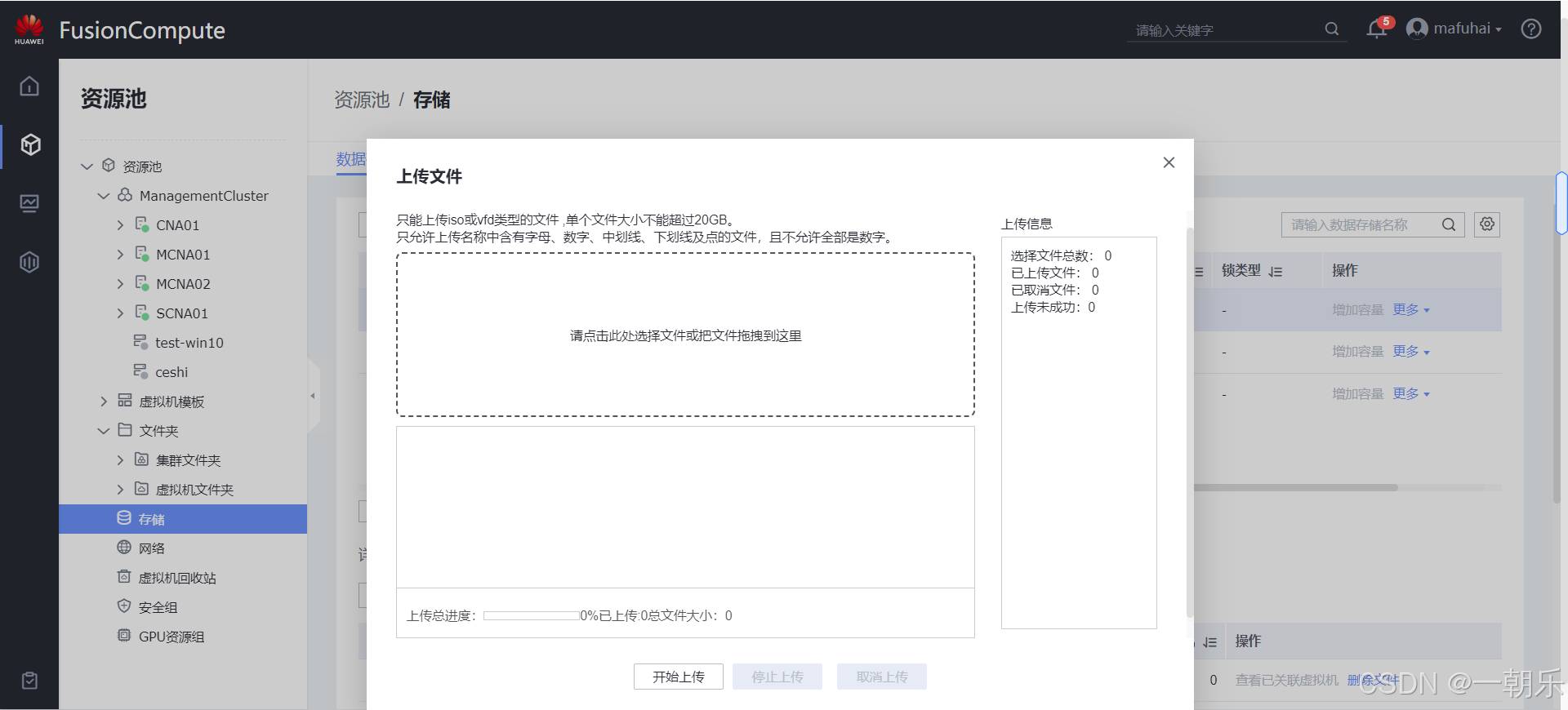Open the resource pool cube icon
The width and height of the screenshot is (1568, 710).
30,144
